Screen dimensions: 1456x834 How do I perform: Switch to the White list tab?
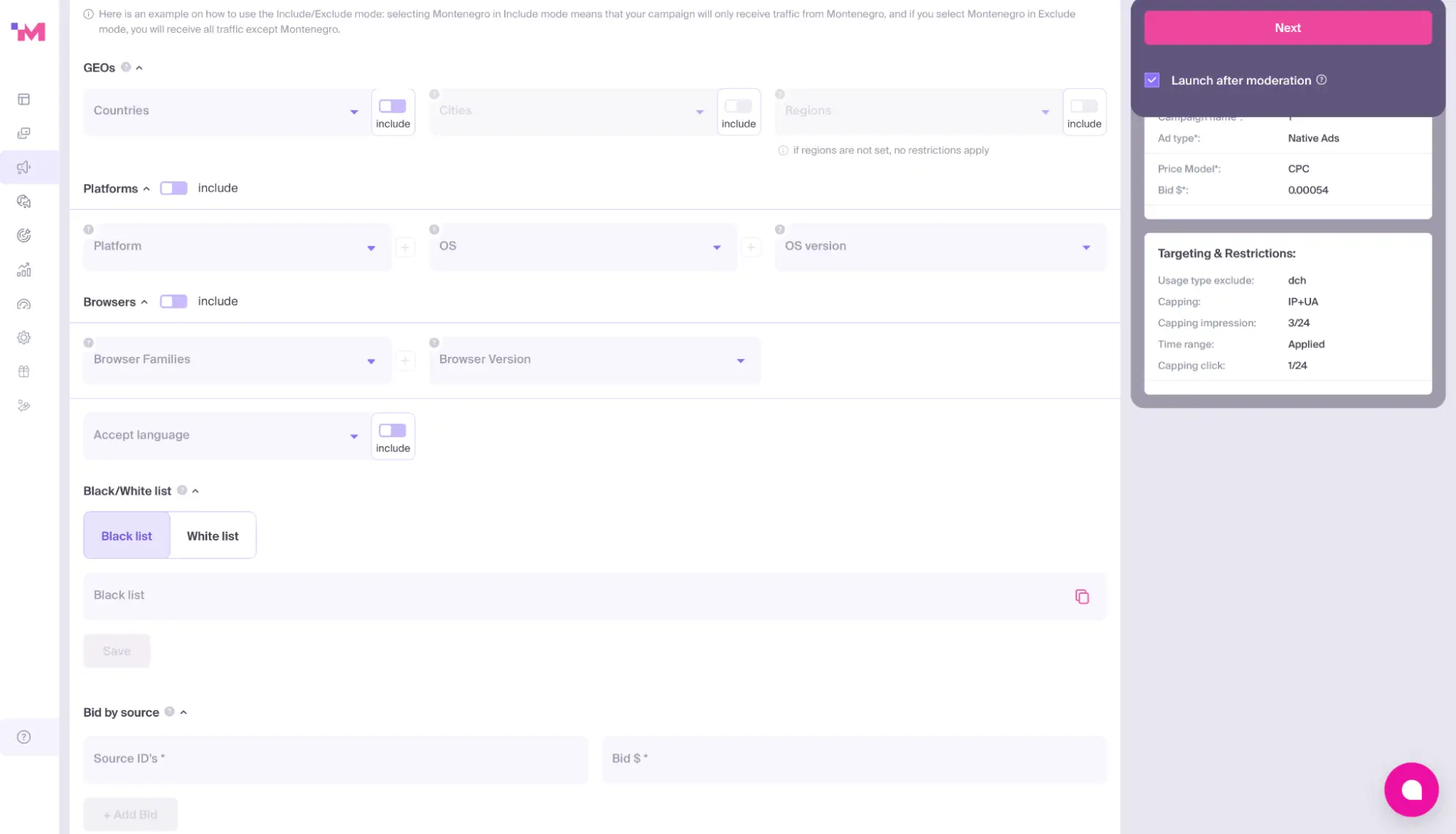coord(213,535)
